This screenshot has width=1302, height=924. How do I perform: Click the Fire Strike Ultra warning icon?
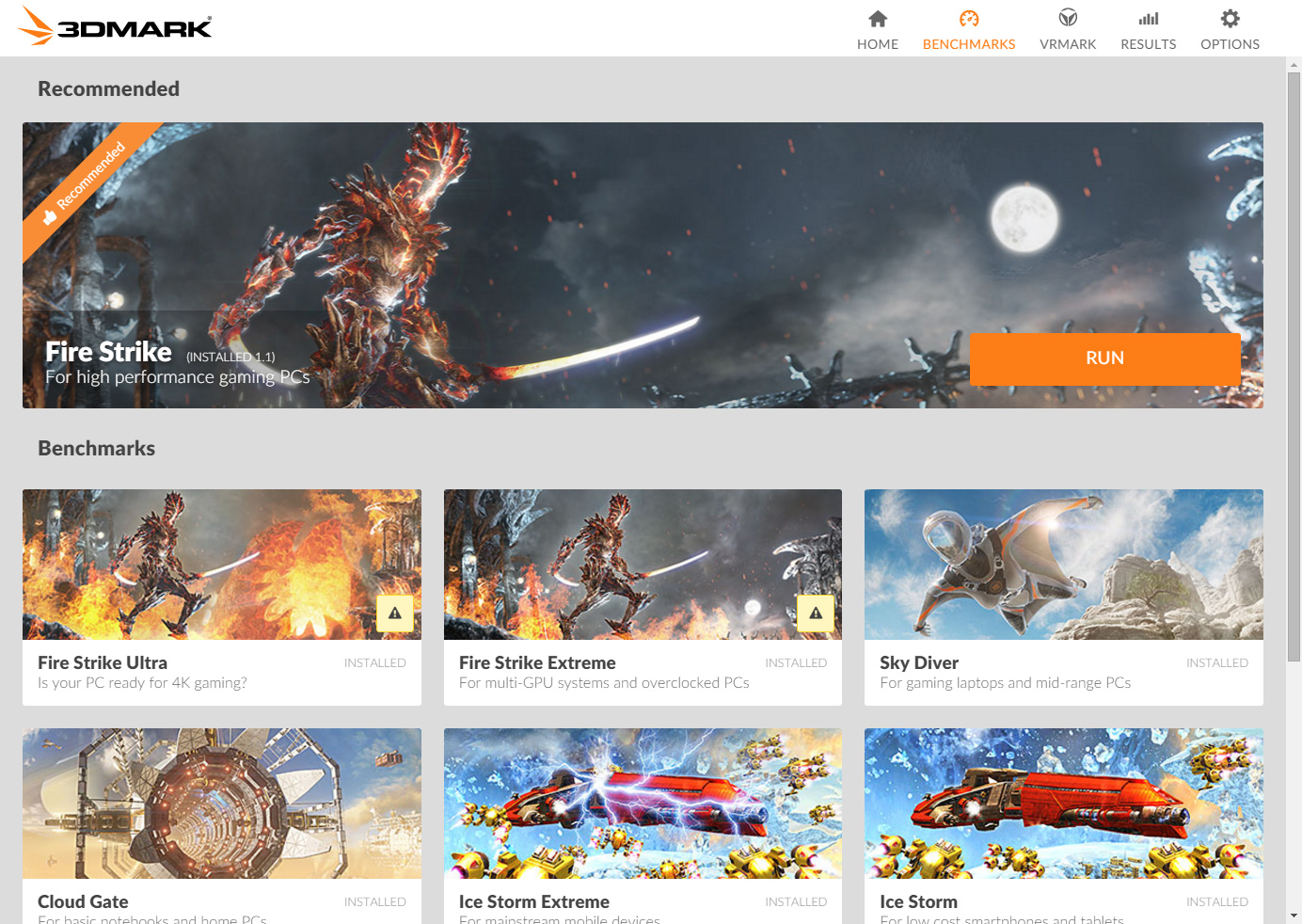395,613
